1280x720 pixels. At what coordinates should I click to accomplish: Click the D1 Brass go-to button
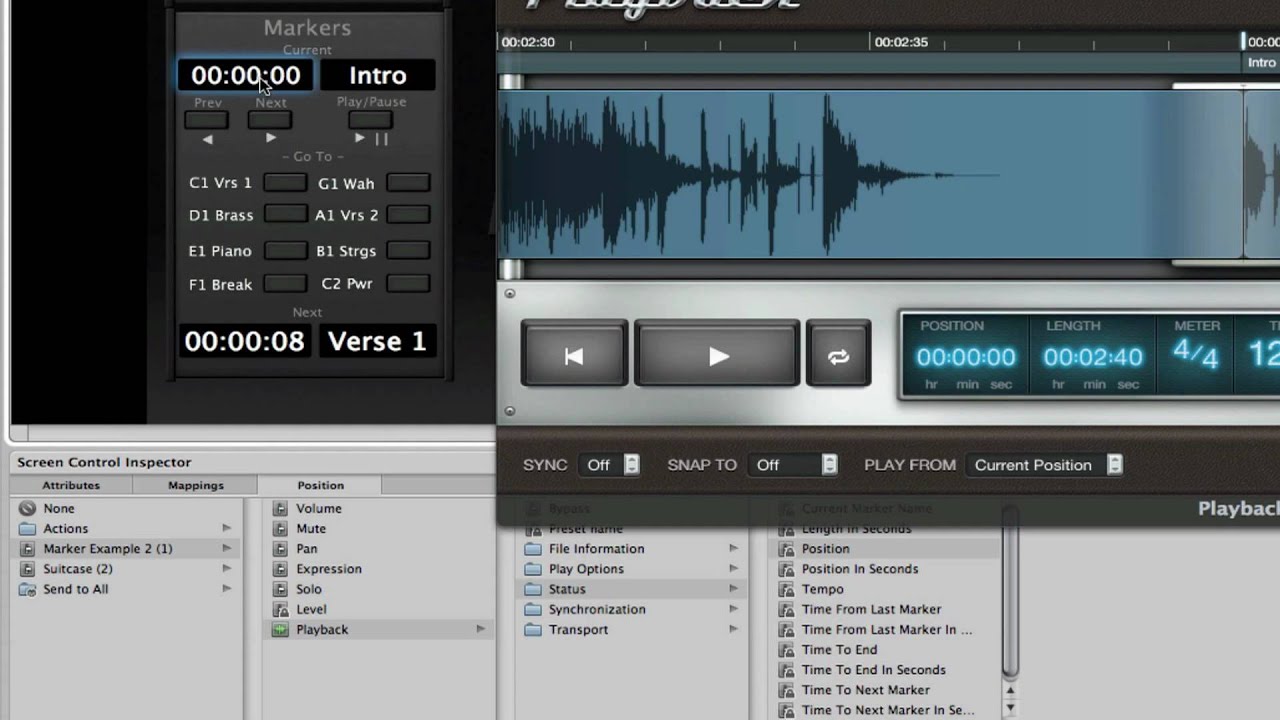(x=285, y=215)
